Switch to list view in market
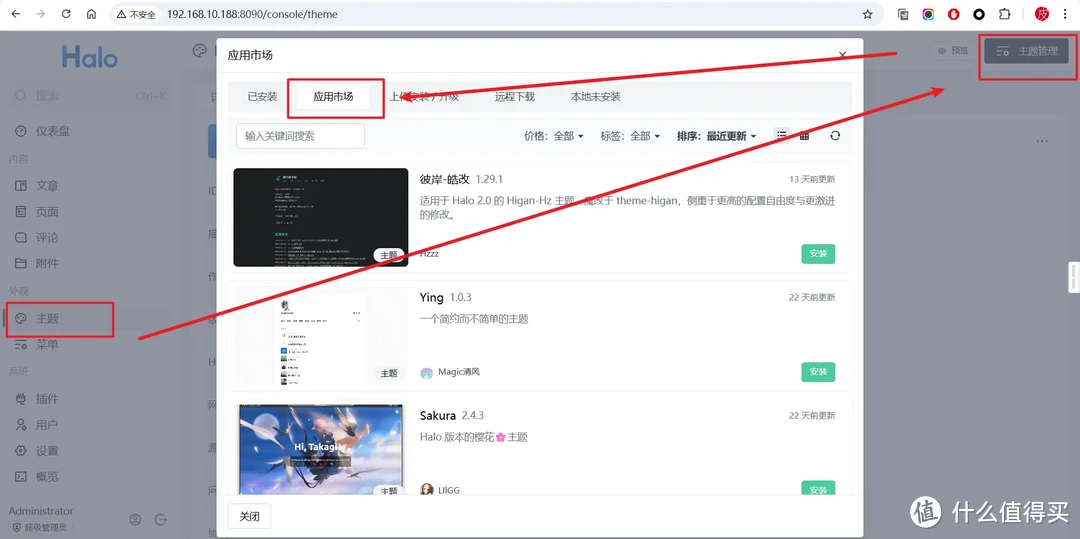Viewport: 1080px width, 539px height. [x=782, y=136]
